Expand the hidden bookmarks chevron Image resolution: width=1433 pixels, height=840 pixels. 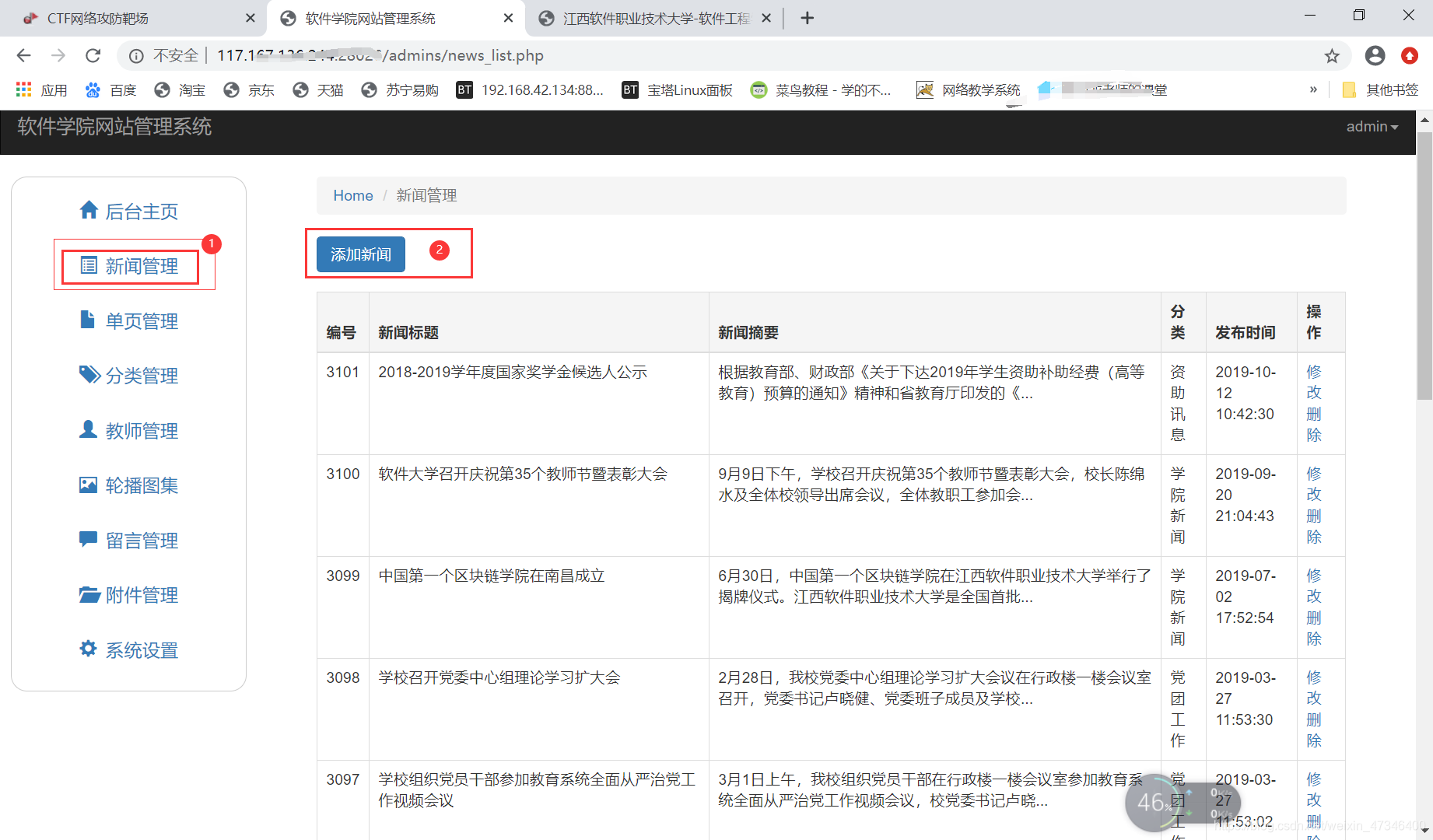point(1313,90)
